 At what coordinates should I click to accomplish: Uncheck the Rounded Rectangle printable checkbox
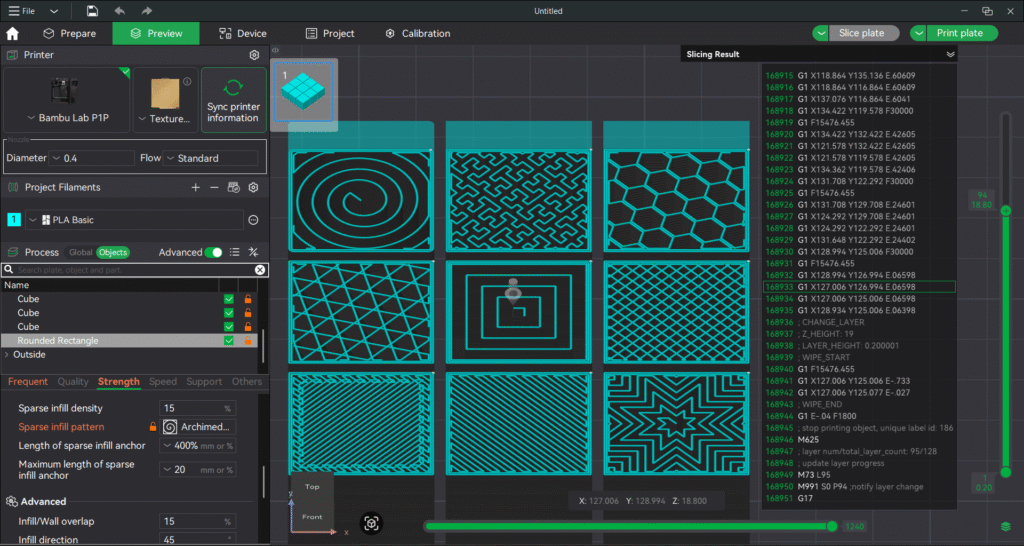click(x=229, y=340)
